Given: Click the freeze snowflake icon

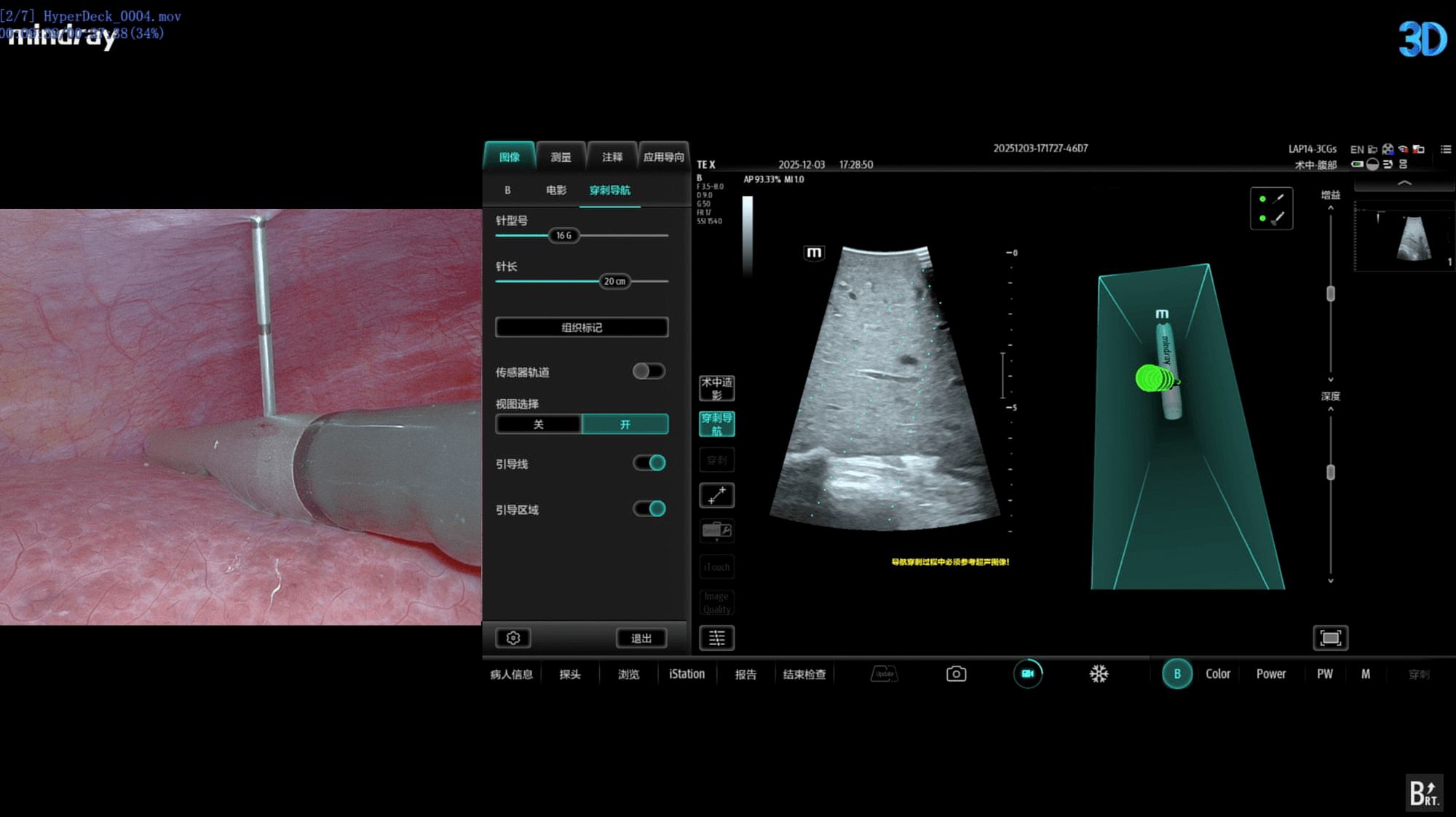Looking at the screenshot, I should coord(1099,674).
